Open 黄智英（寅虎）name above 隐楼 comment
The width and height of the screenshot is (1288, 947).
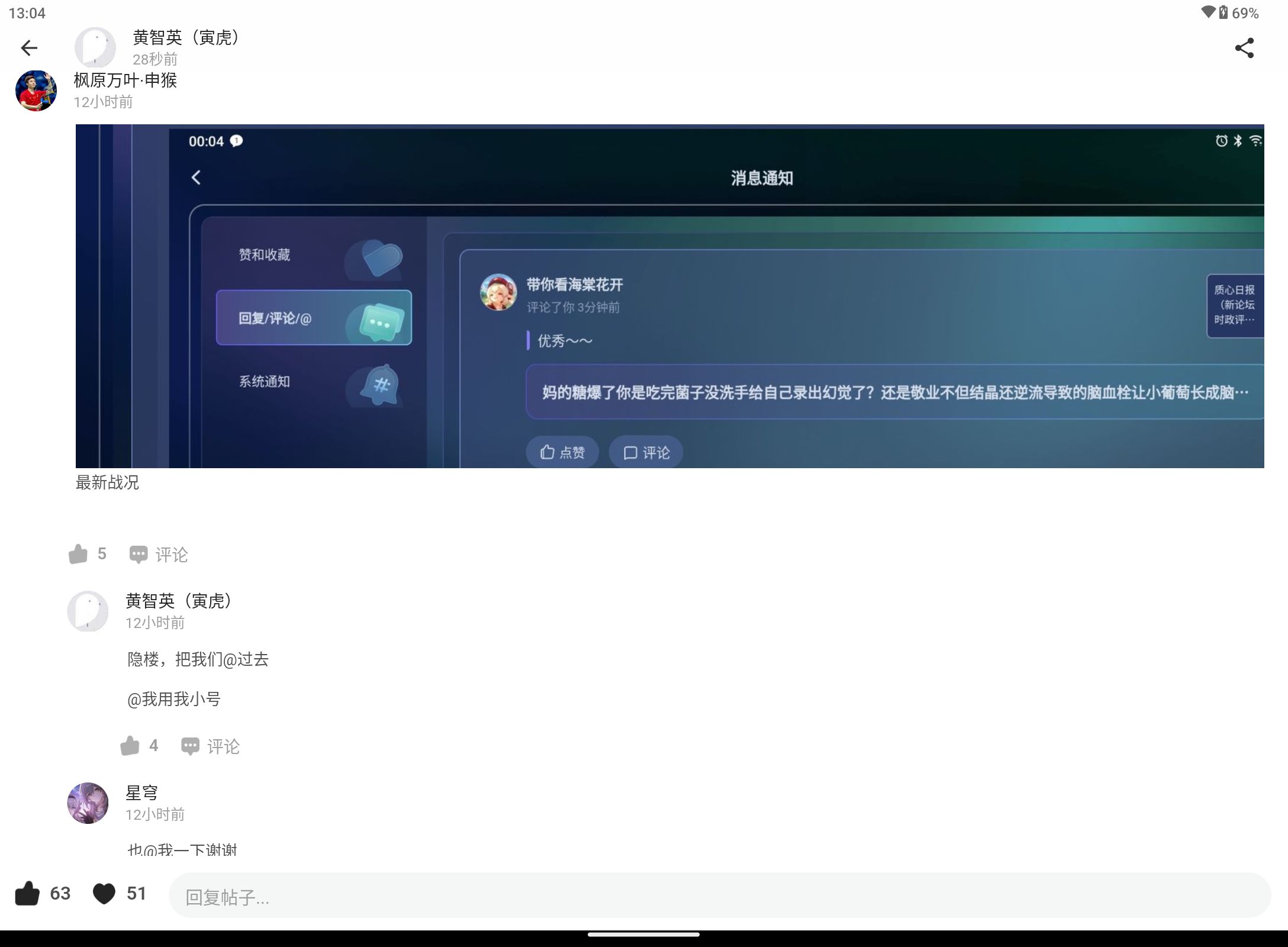tap(179, 601)
